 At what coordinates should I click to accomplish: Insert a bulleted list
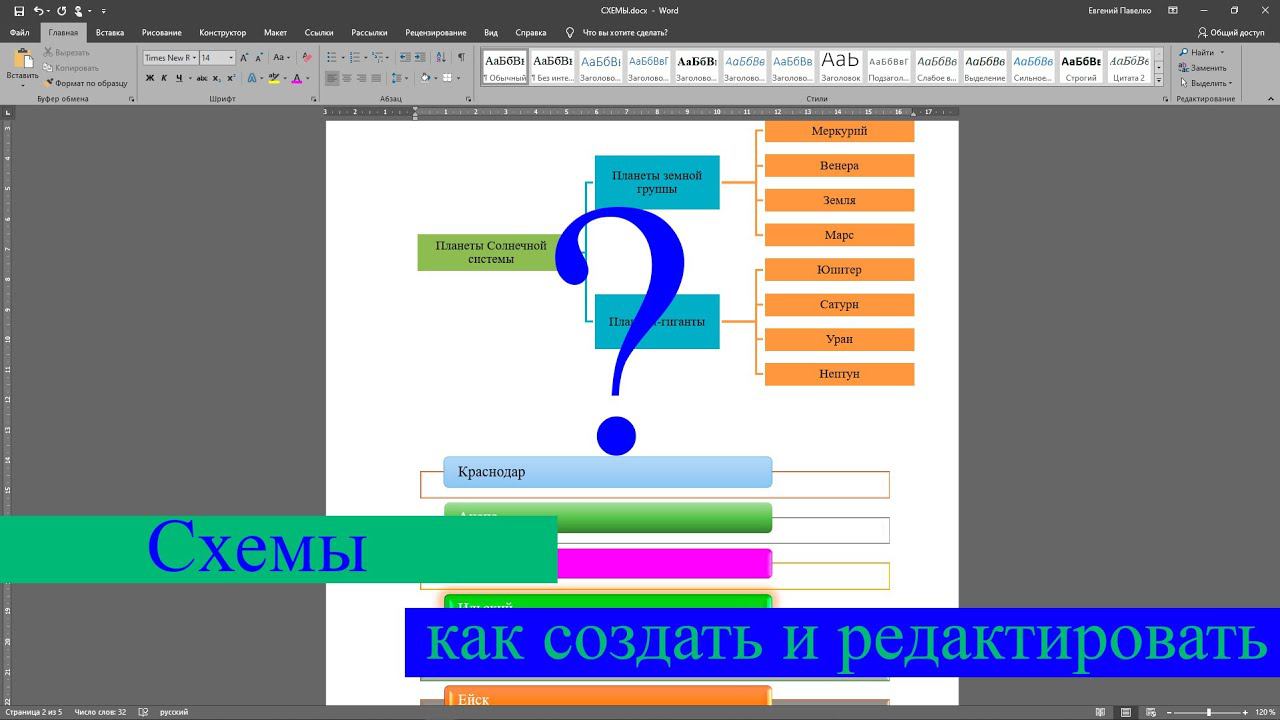[332, 58]
